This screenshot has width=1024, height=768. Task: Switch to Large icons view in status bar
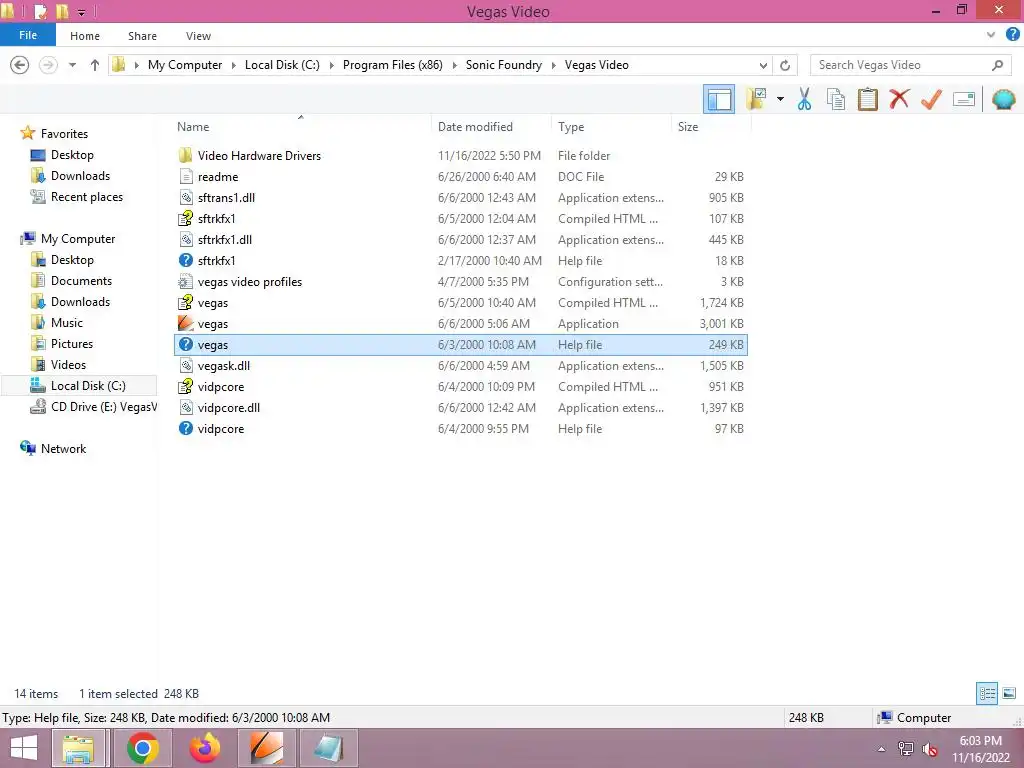pyautogui.click(x=1009, y=694)
